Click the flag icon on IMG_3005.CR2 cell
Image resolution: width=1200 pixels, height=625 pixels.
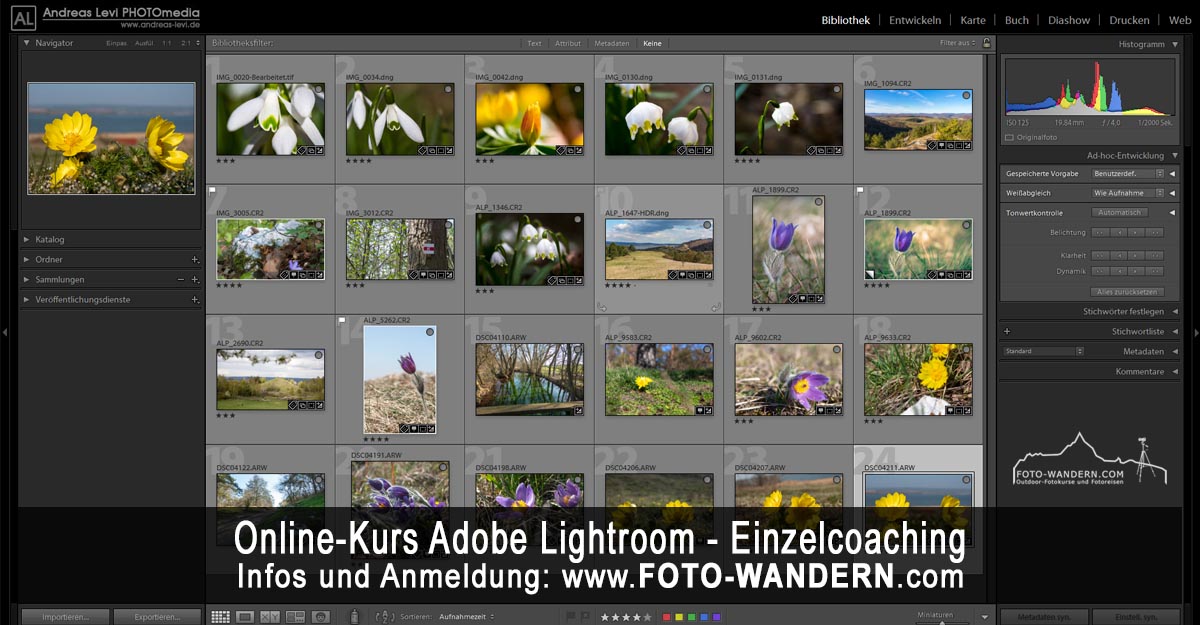[212, 189]
